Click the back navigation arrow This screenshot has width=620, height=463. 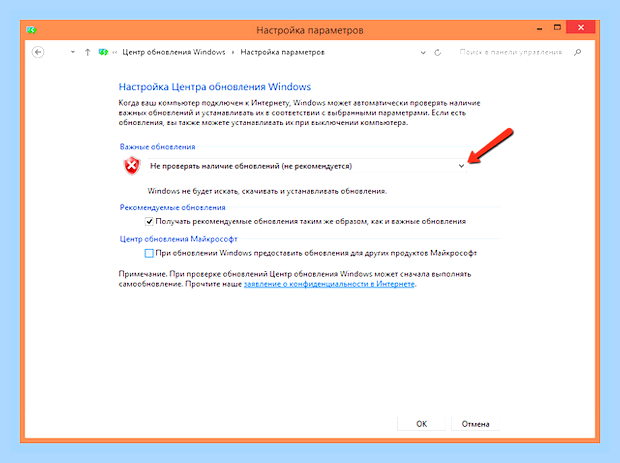click(x=38, y=52)
